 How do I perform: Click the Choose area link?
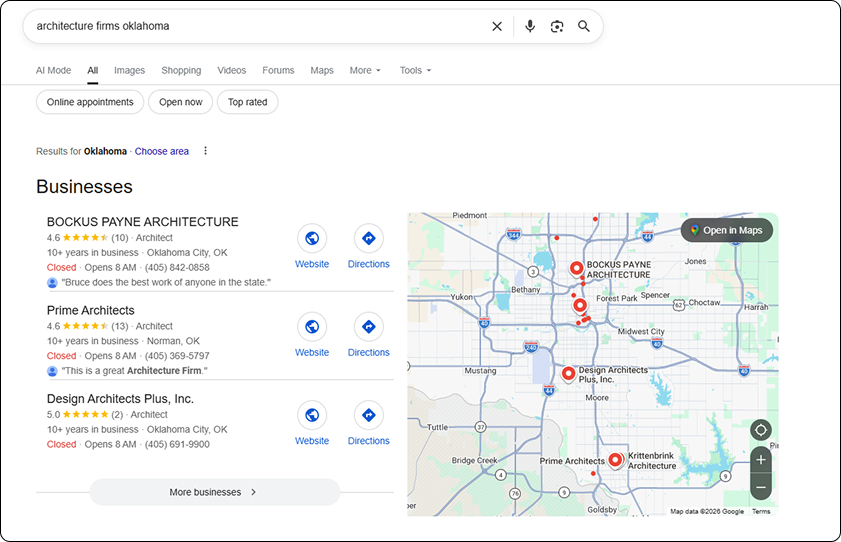[x=161, y=151]
